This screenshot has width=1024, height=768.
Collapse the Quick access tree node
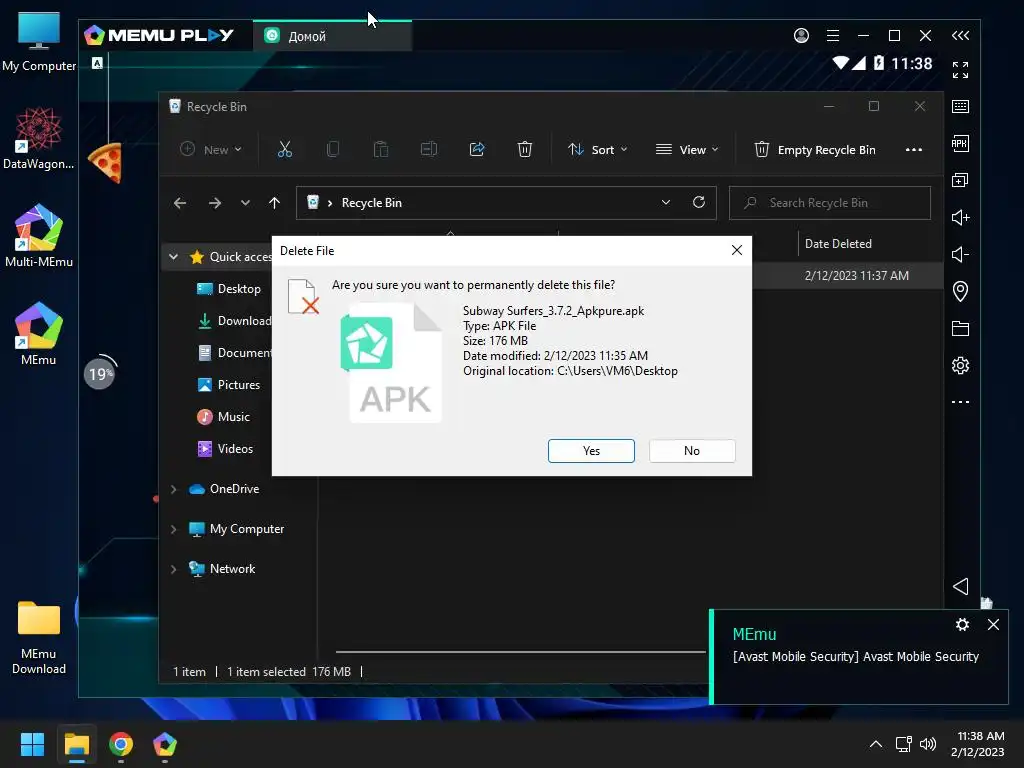pos(174,257)
